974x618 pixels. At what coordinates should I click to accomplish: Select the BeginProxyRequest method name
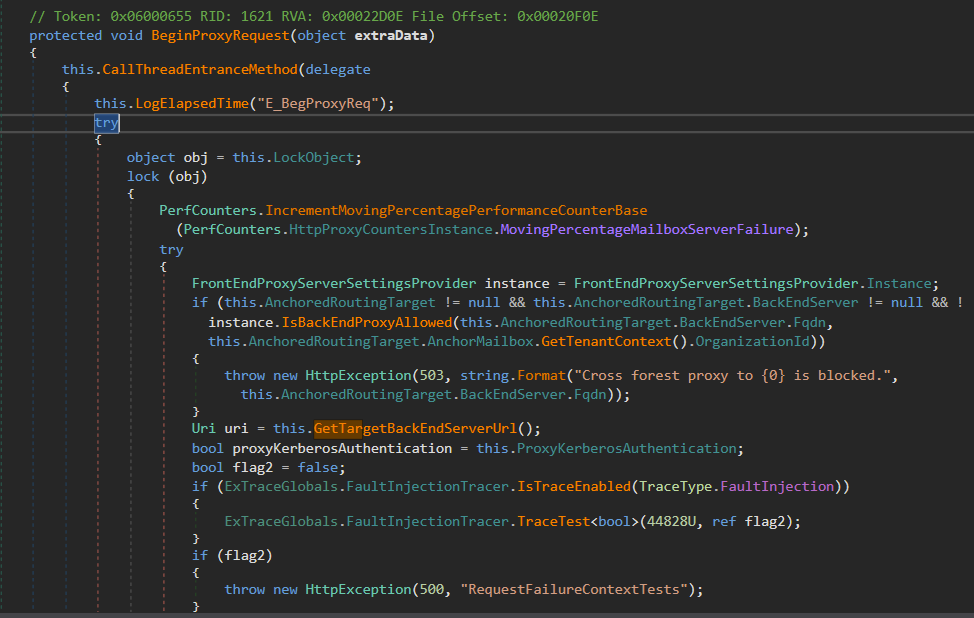pyautogui.click(x=221, y=35)
